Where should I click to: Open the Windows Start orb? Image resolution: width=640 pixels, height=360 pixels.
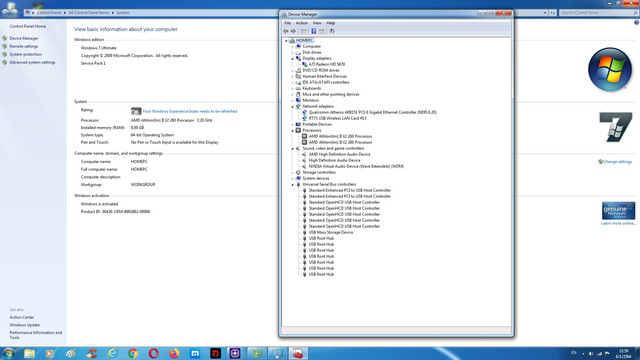pyautogui.click(x=9, y=353)
